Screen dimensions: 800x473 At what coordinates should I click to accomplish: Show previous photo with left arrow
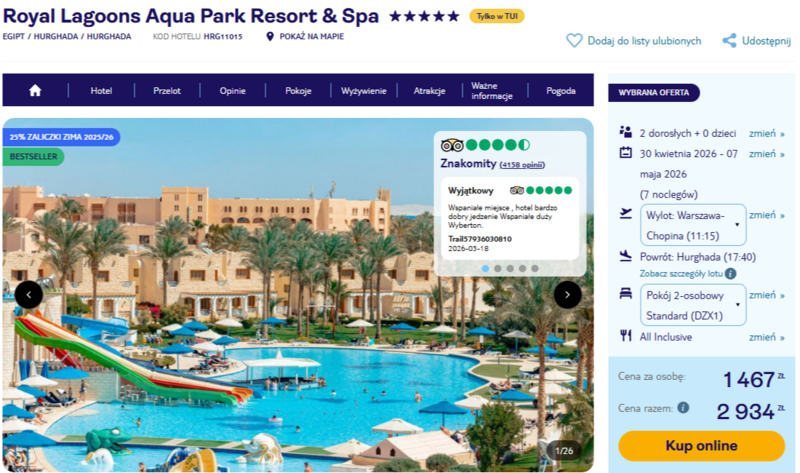pyautogui.click(x=29, y=294)
